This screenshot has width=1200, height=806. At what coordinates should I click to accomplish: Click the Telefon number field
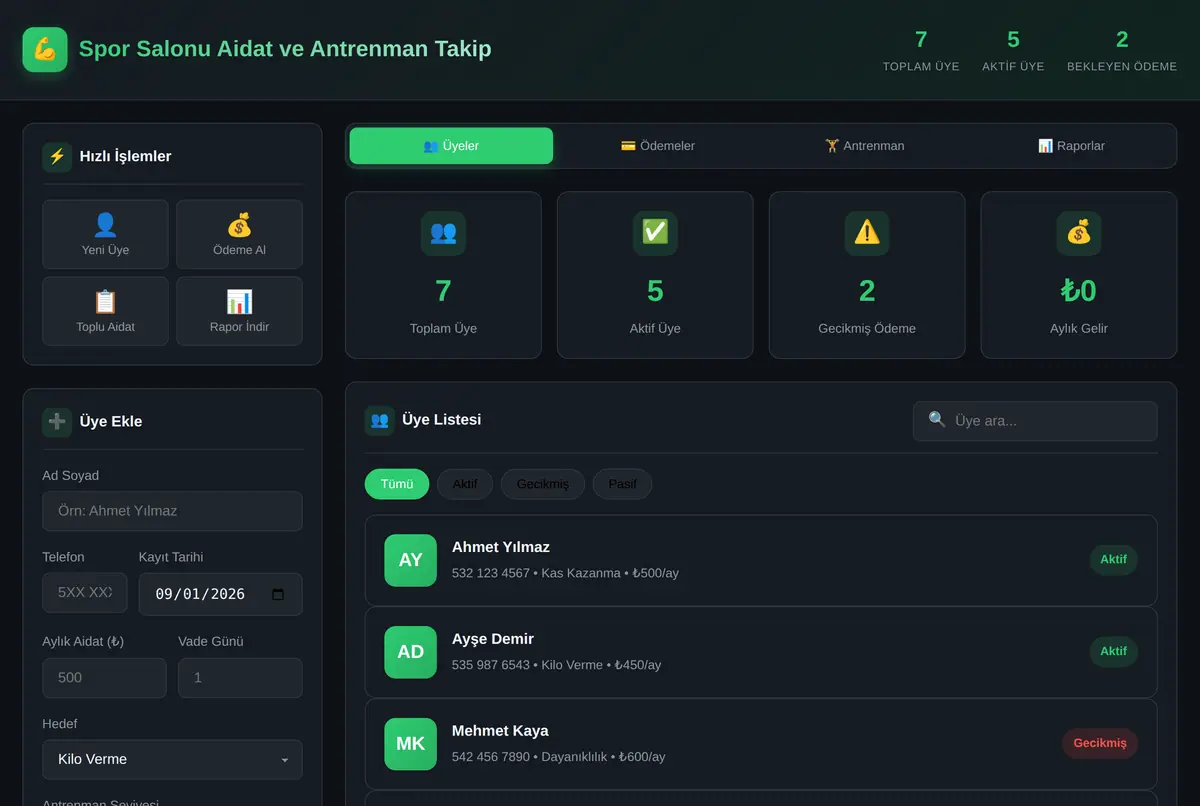[x=85, y=593]
